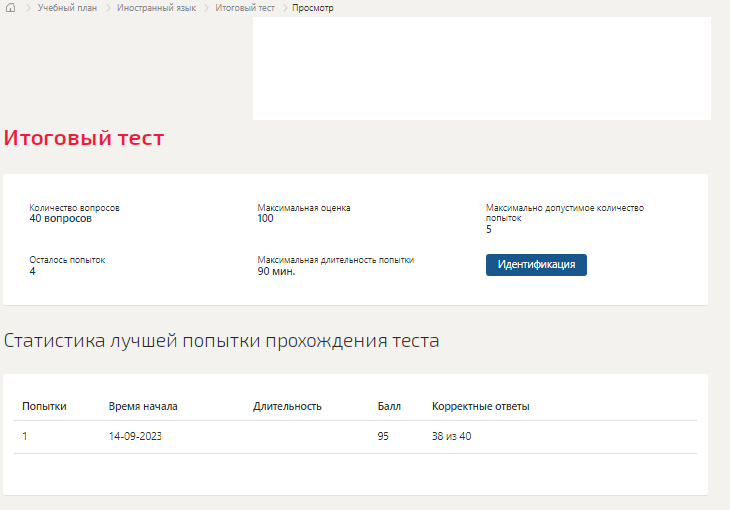Click the red Итоговый тест heading
The width and height of the screenshot is (730, 510).
tap(84, 138)
